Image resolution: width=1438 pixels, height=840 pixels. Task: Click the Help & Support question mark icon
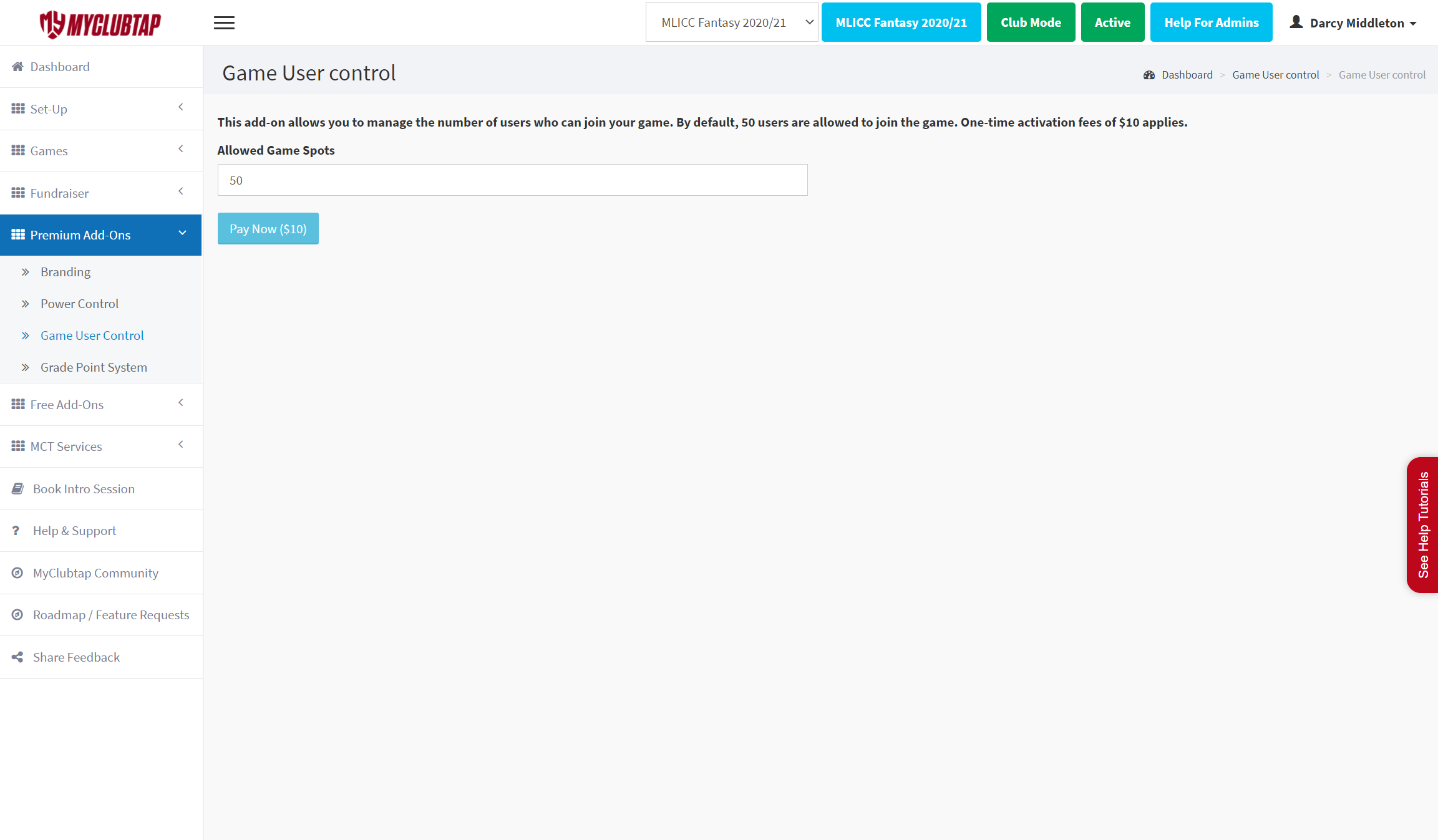[x=16, y=531]
